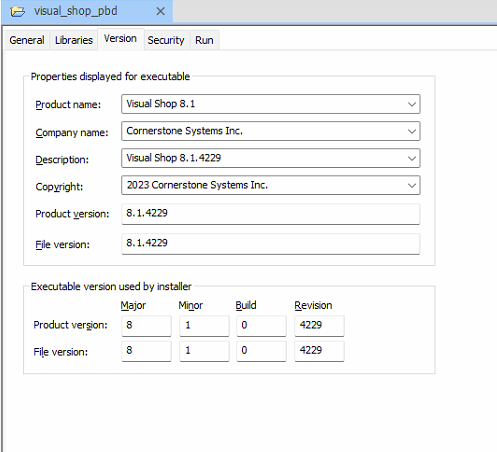This screenshot has width=497, height=452.
Task: Click the 'Description:' label
Action: click(x=62, y=160)
